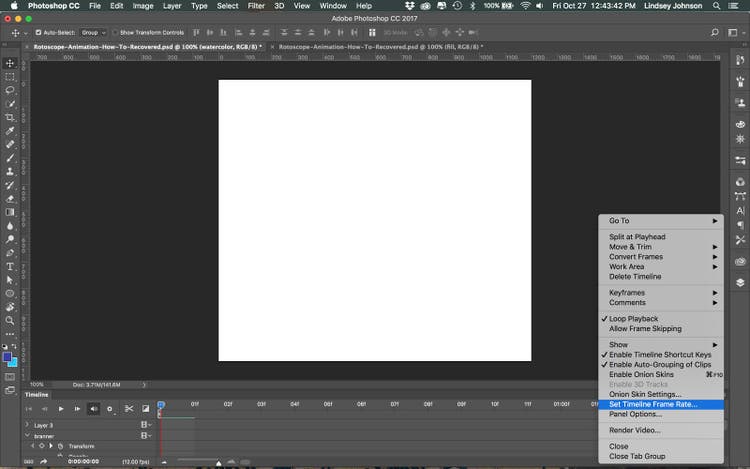
Task: Click the timeline transition icon
Action: point(145,409)
